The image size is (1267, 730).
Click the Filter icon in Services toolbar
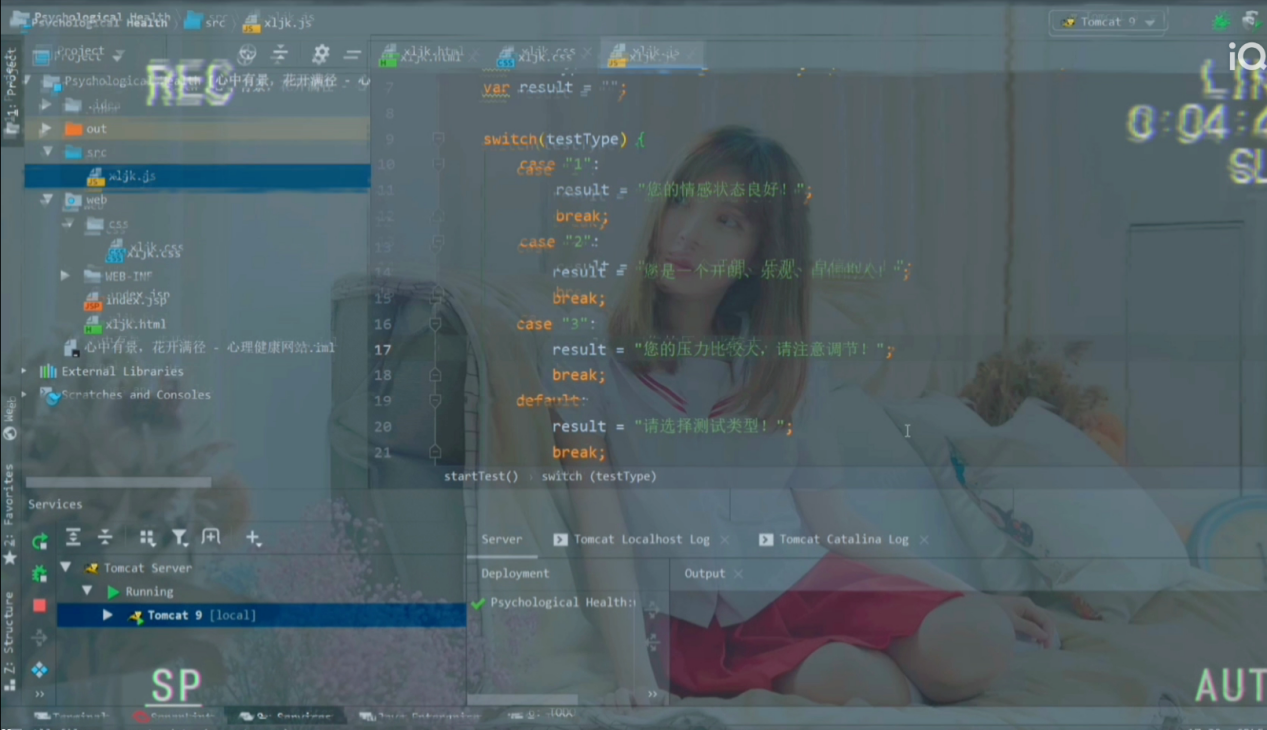179,538
